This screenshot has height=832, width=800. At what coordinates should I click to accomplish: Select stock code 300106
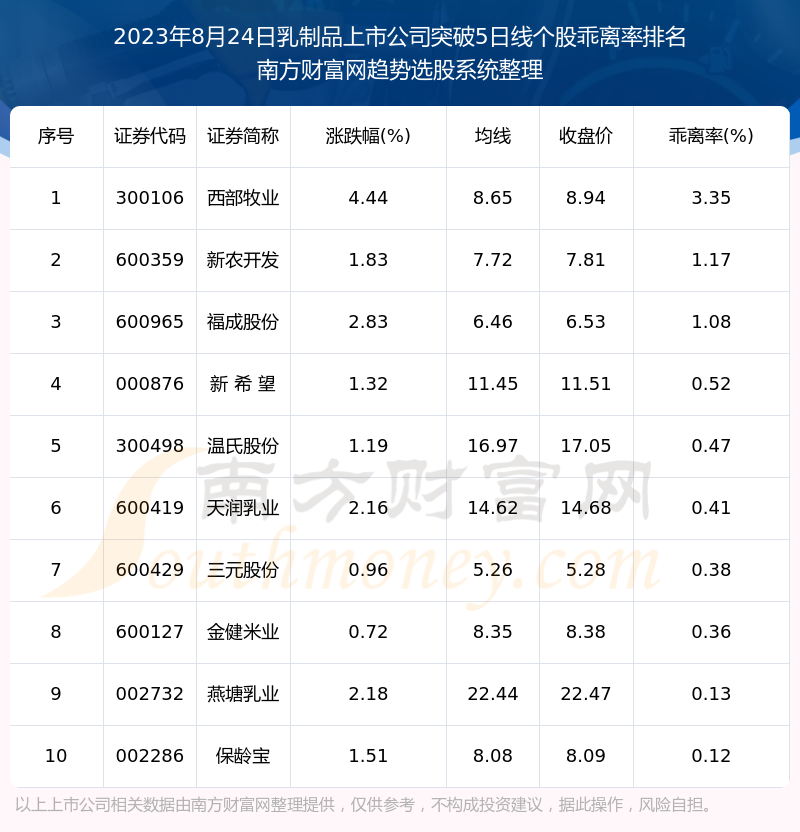pyautogui.click(x=150, y=198)
